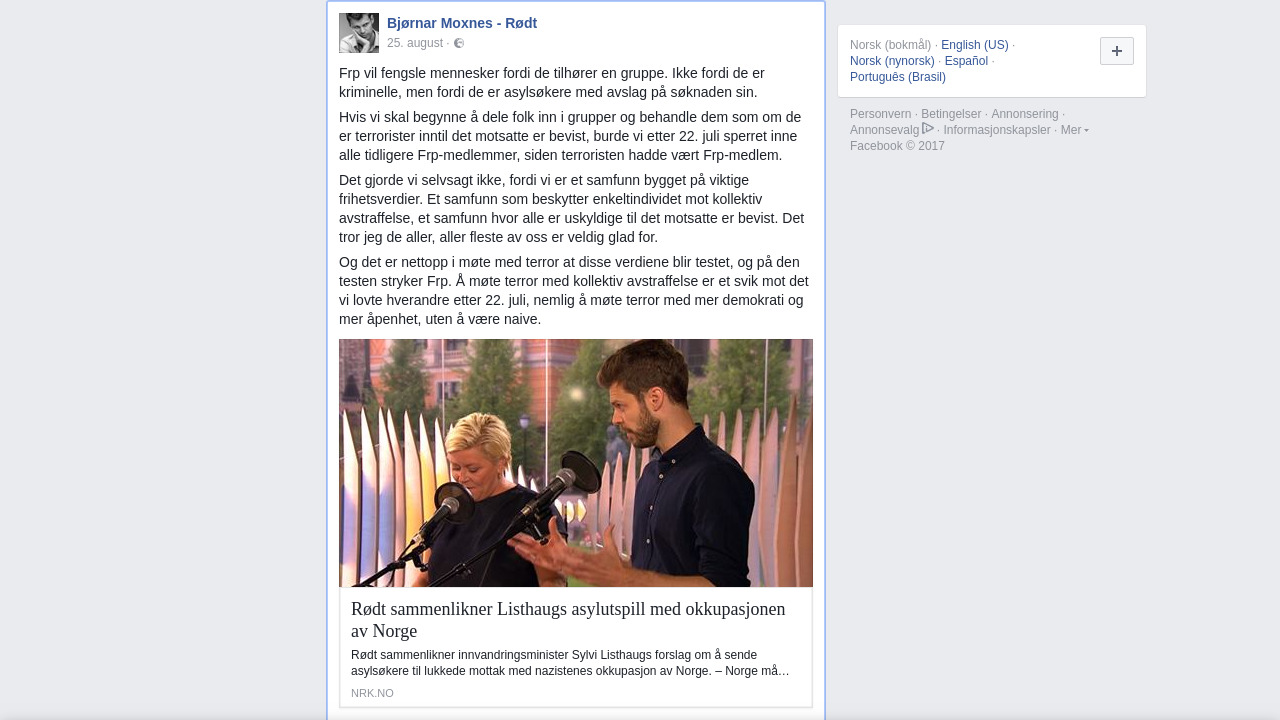Open Bjørnar Moxnes - Rødt page link
Image resolution: width=1280 pixels, height=720 pixels.
[x=462, y=23]
